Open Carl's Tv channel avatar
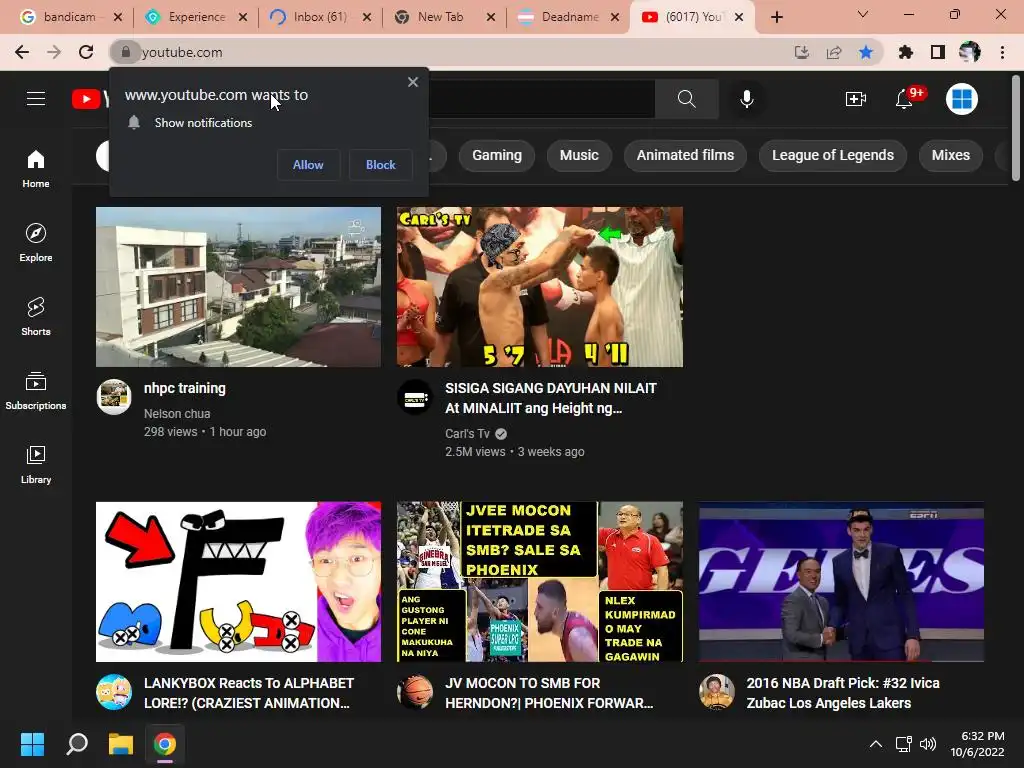 click(x=415, y=396)
